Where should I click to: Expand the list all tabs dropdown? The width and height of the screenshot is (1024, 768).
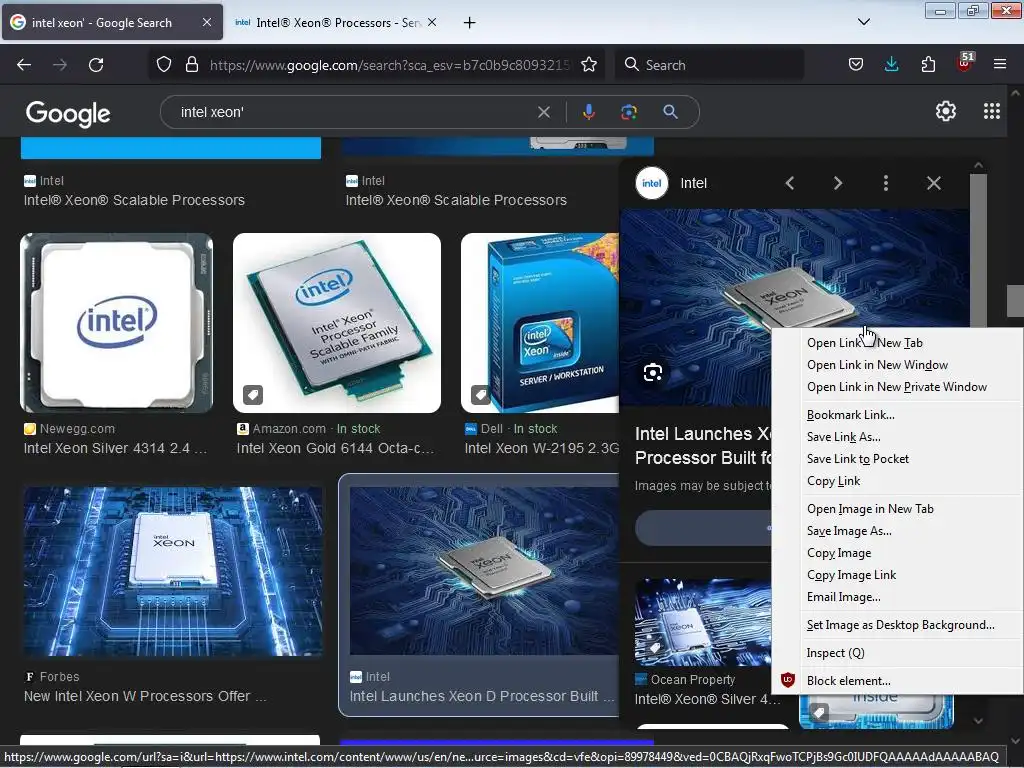(x=863, y=22)
